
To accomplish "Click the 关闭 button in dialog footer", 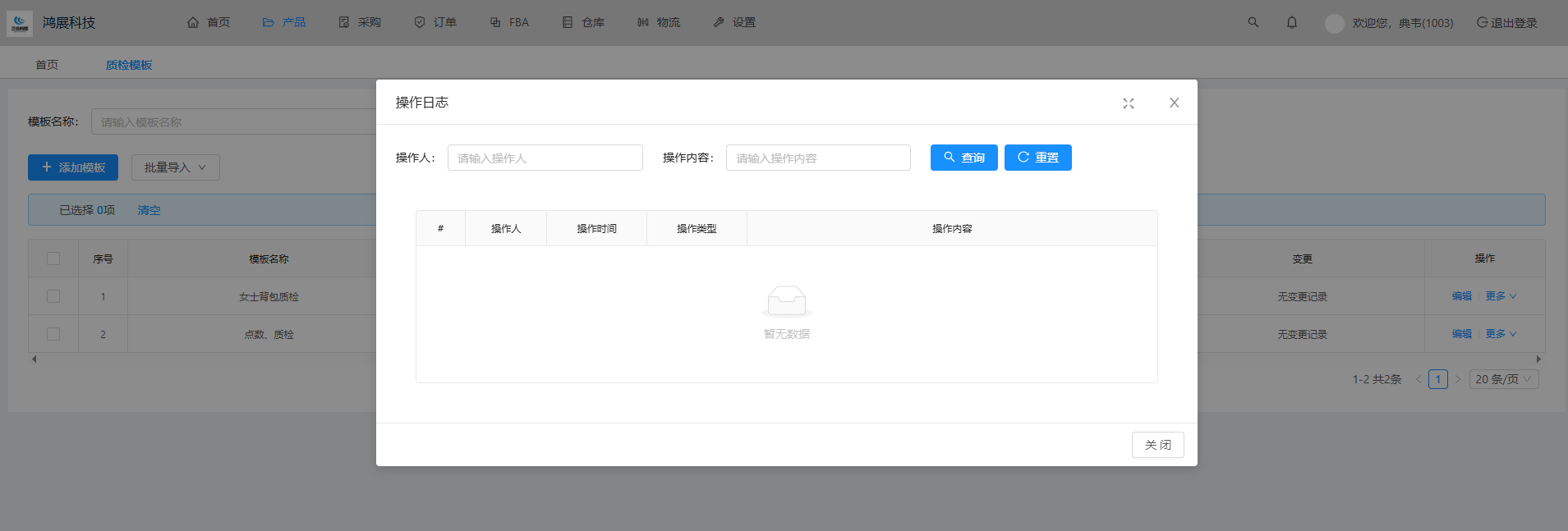I will click(x=1157, y=445).
